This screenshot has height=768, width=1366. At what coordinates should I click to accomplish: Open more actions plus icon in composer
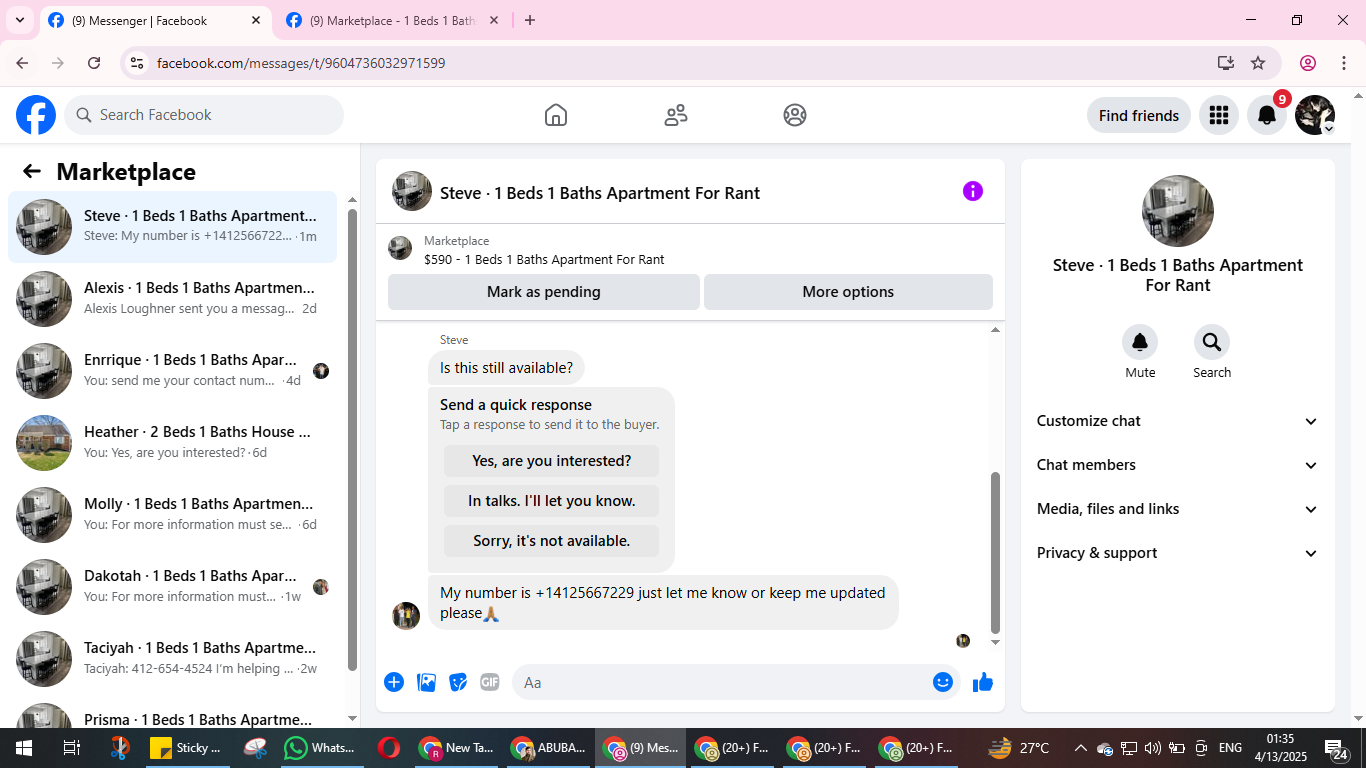pos(394,682)
